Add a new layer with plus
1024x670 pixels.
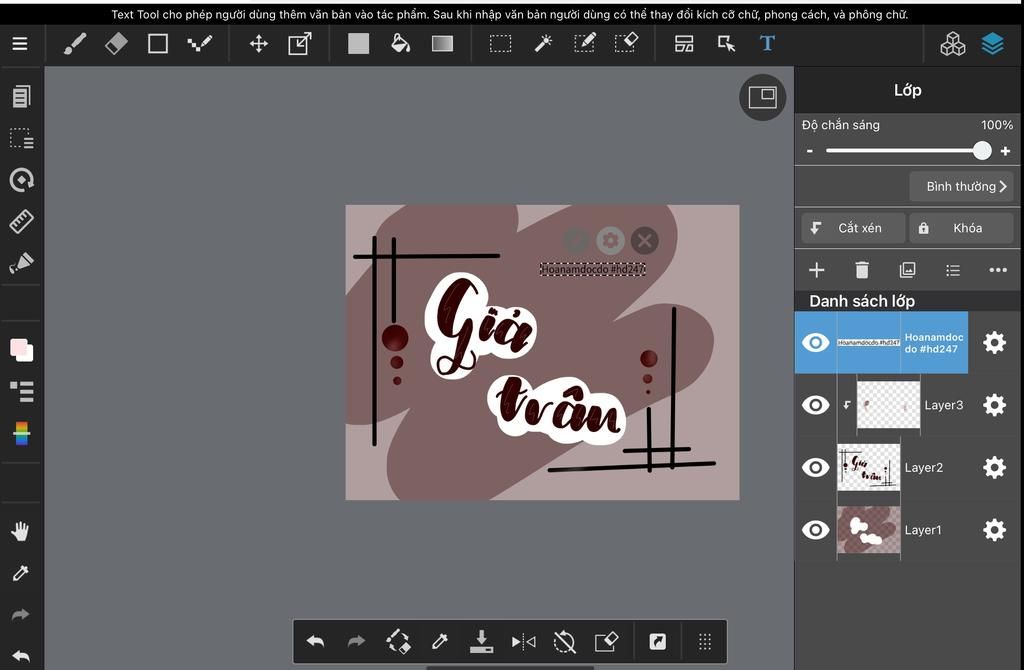tap(816, 270)
